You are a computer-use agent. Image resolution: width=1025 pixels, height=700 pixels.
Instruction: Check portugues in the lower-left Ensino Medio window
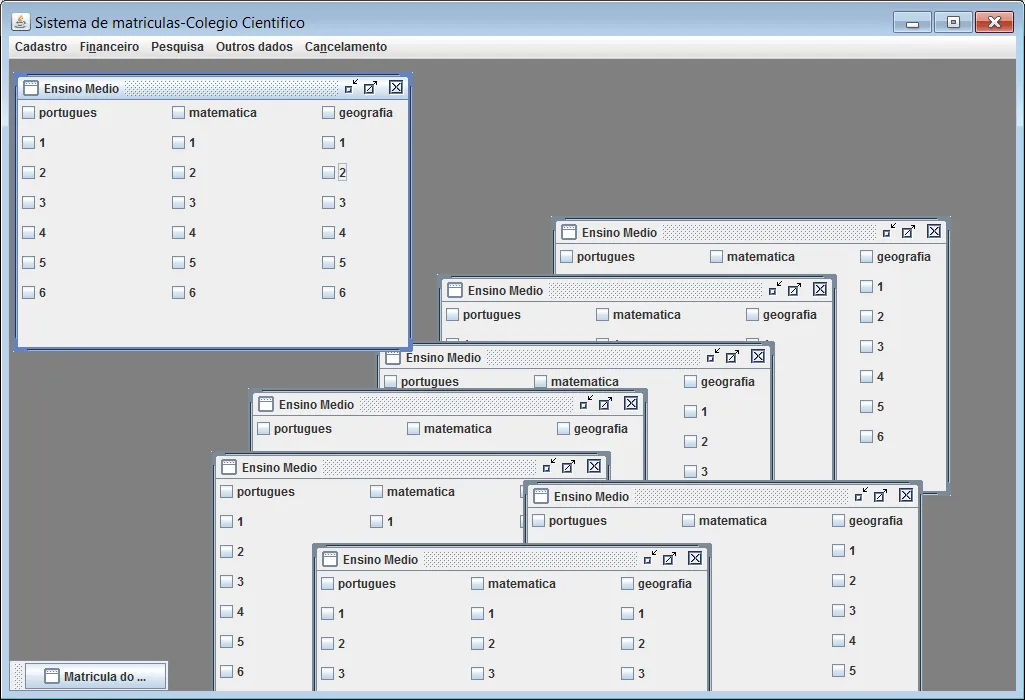point(258,492)
